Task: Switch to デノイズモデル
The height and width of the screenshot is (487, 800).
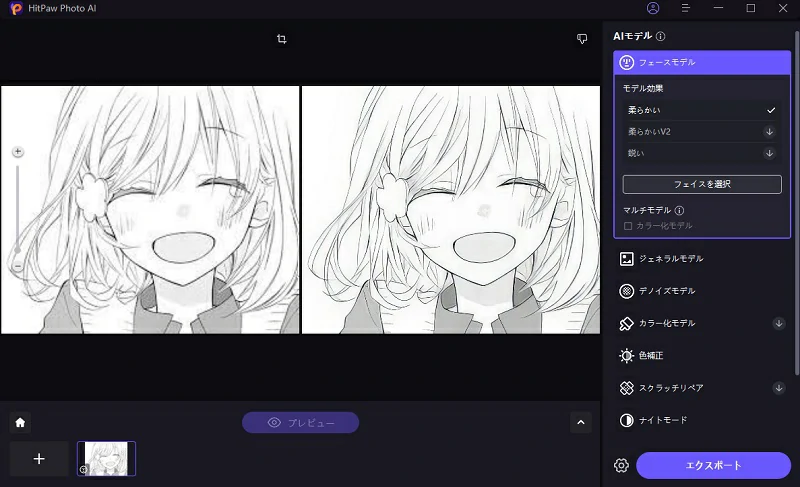Action: [x=702, y=291]
